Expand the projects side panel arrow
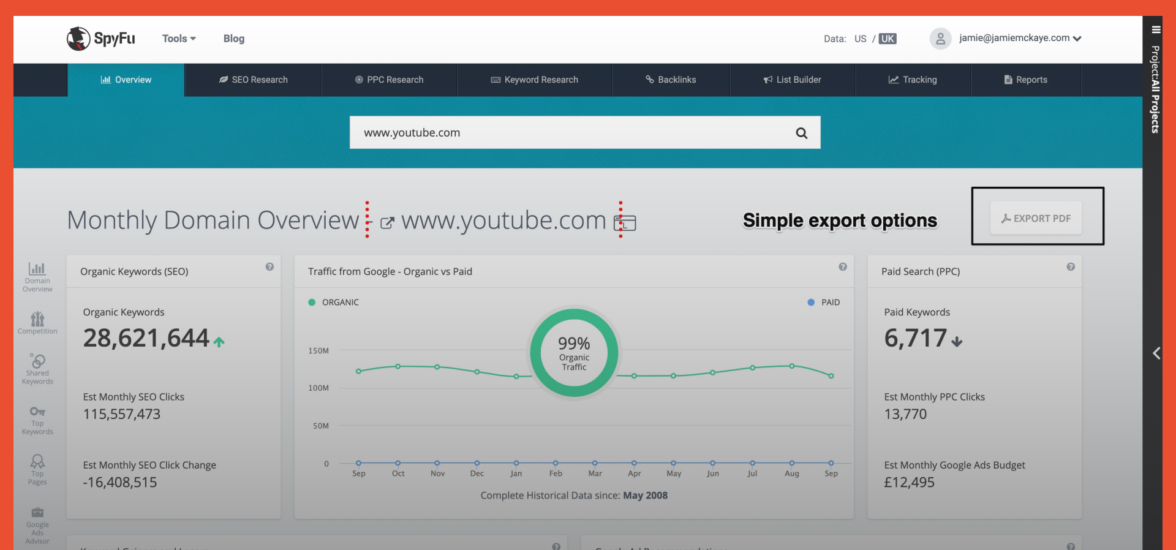The width and height of the screenshot is (1176, 550). [1156, 353]
